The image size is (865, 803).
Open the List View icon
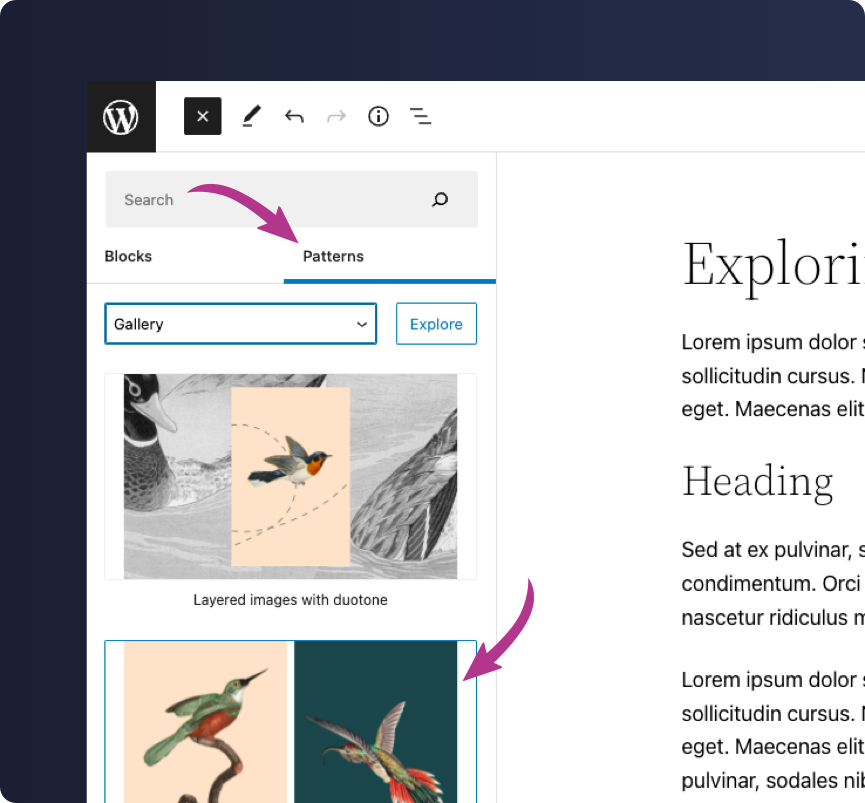(420, 116)
